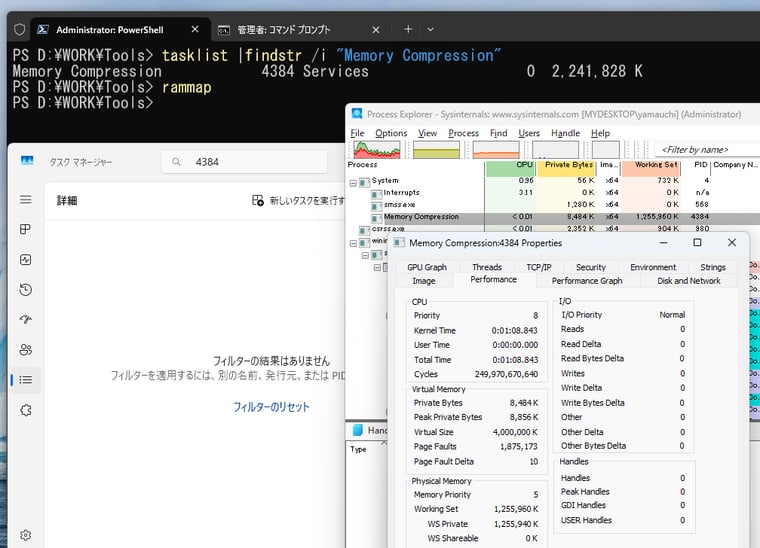Open App history icon in Task Manager
760x548 pixels.
coord(26,290)
